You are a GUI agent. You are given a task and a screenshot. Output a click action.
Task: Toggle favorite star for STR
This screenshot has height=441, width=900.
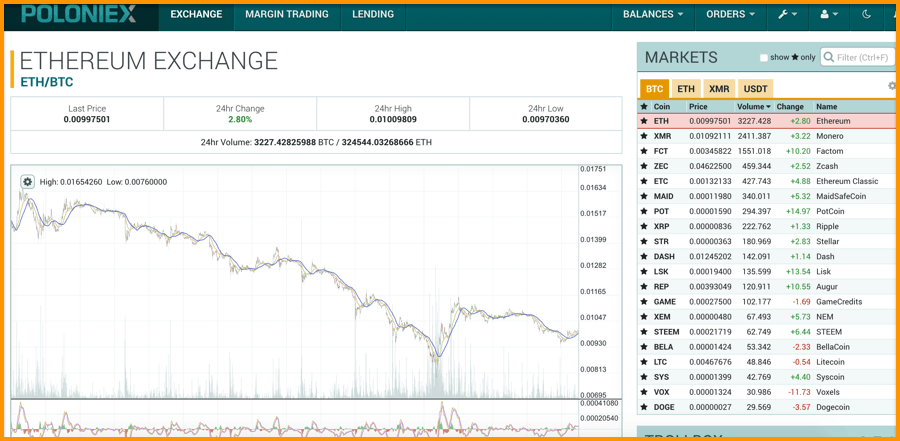point(644,241)
